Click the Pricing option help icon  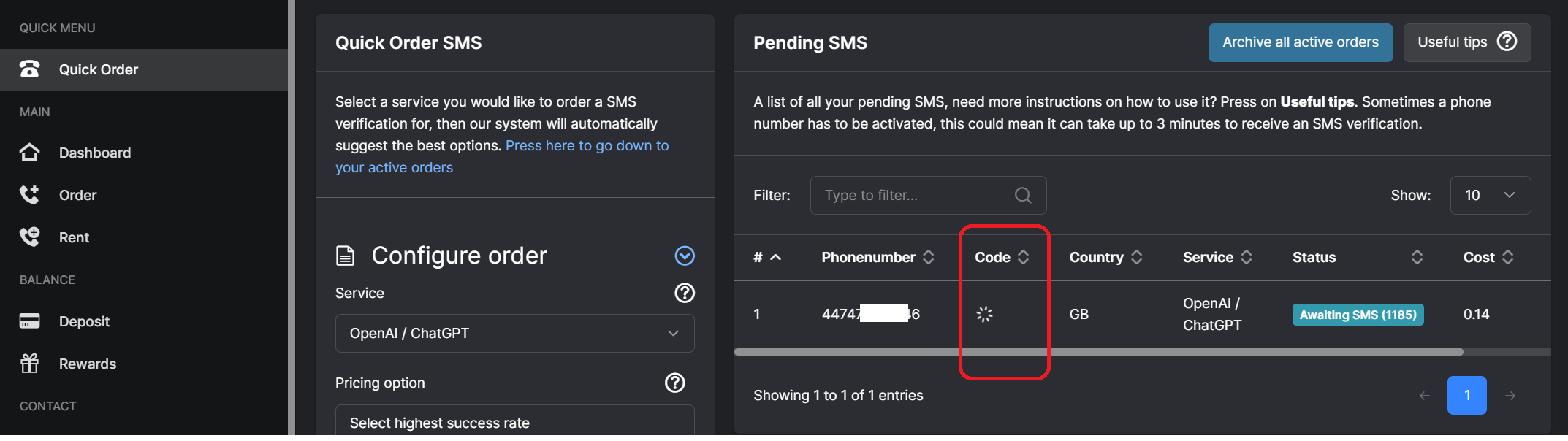[674, 383]
